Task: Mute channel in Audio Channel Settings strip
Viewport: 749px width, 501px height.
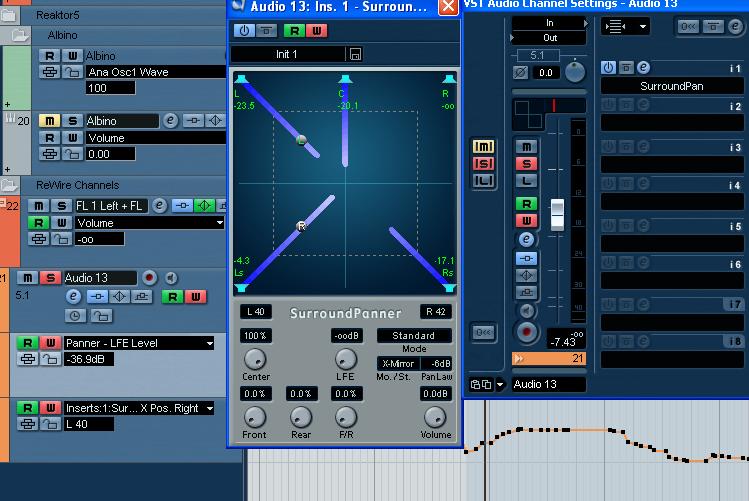Action: 526,147
